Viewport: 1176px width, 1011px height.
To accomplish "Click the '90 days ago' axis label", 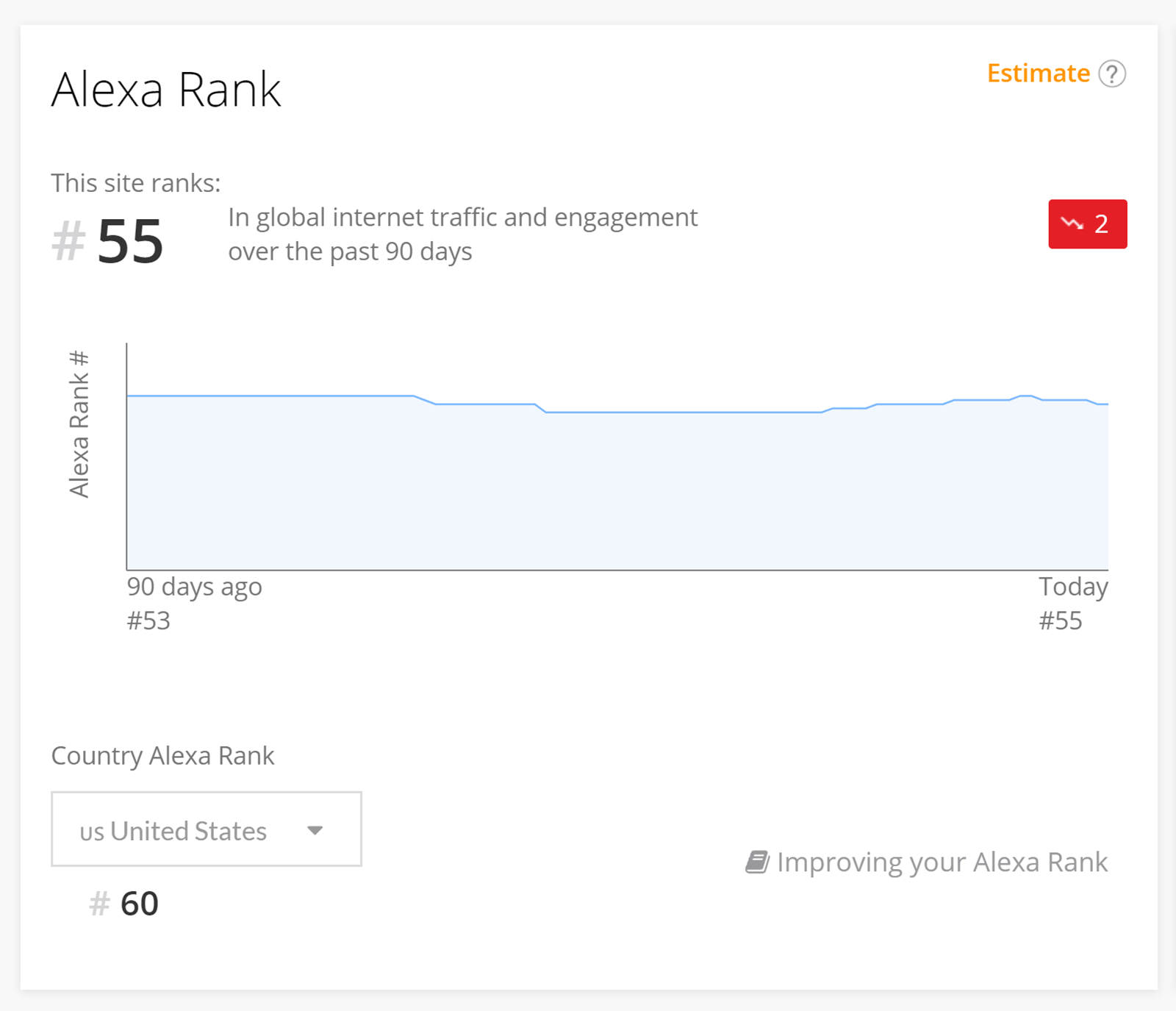I will (x=194, y=587).
